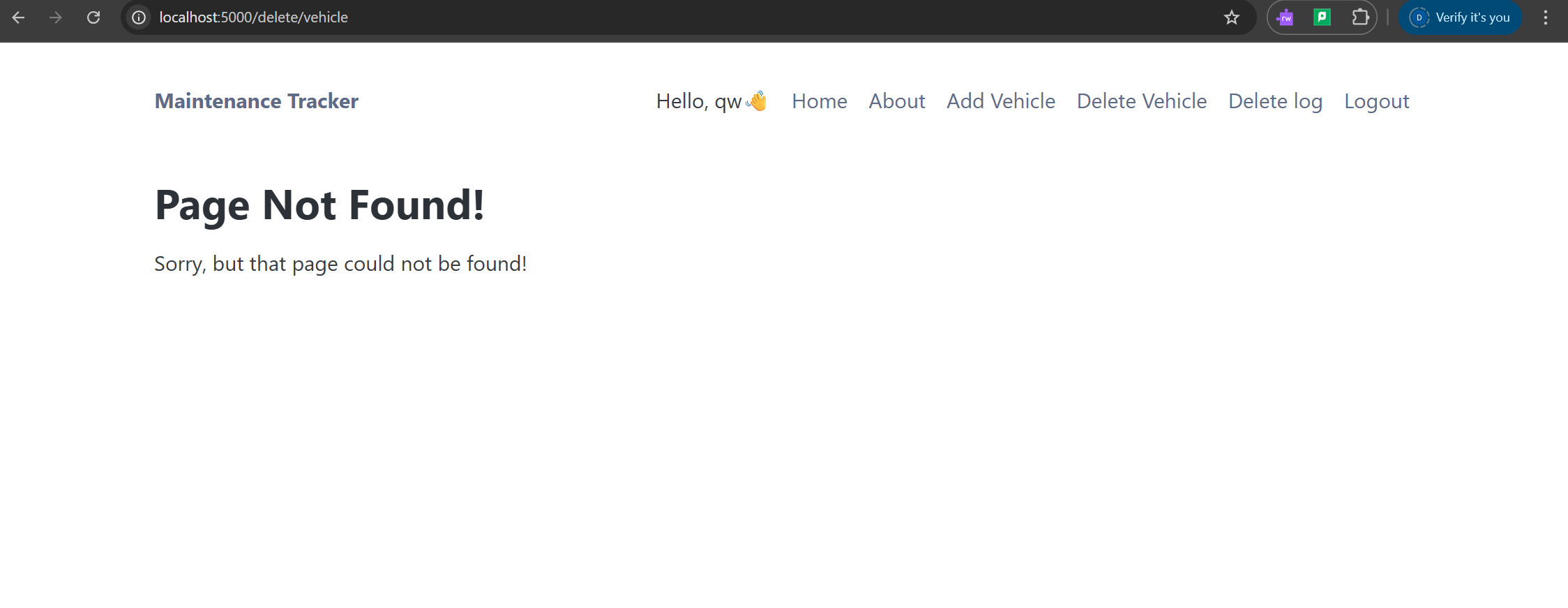Click the browser forward arrow
1568x608 pixels.
pos(56,17)
